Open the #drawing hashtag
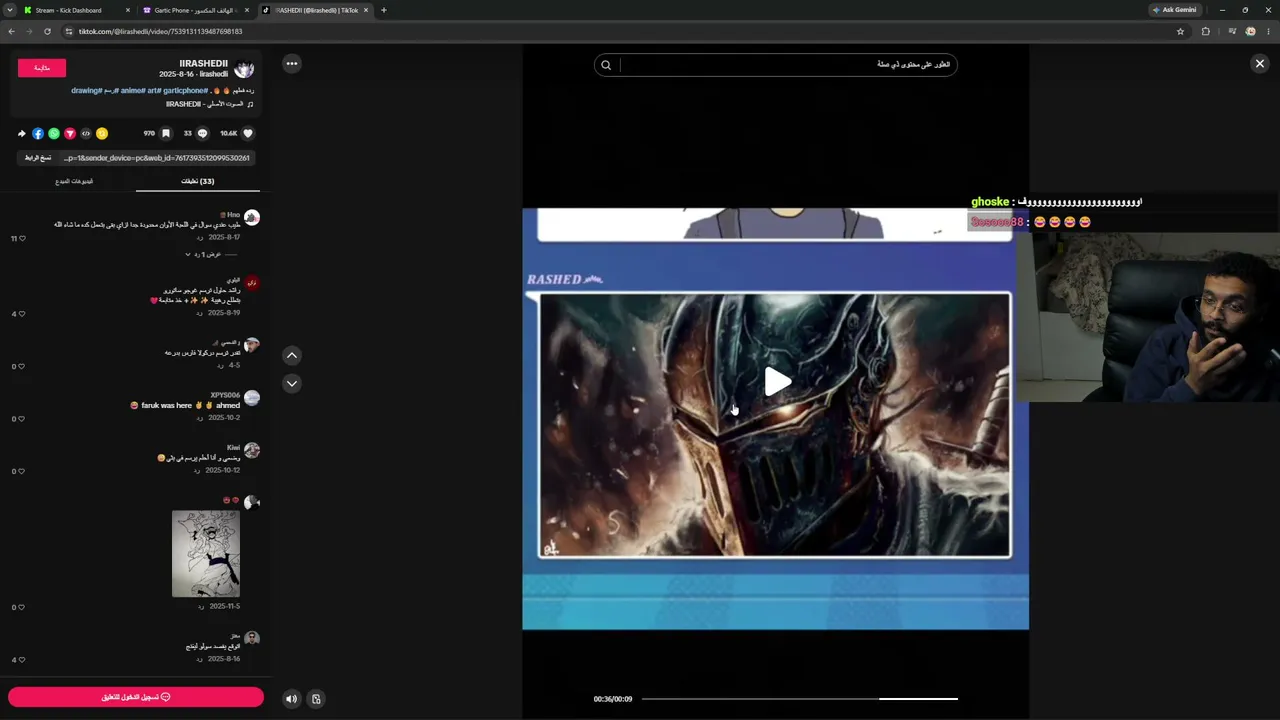The image size is (1280, 720). (86, 90)
